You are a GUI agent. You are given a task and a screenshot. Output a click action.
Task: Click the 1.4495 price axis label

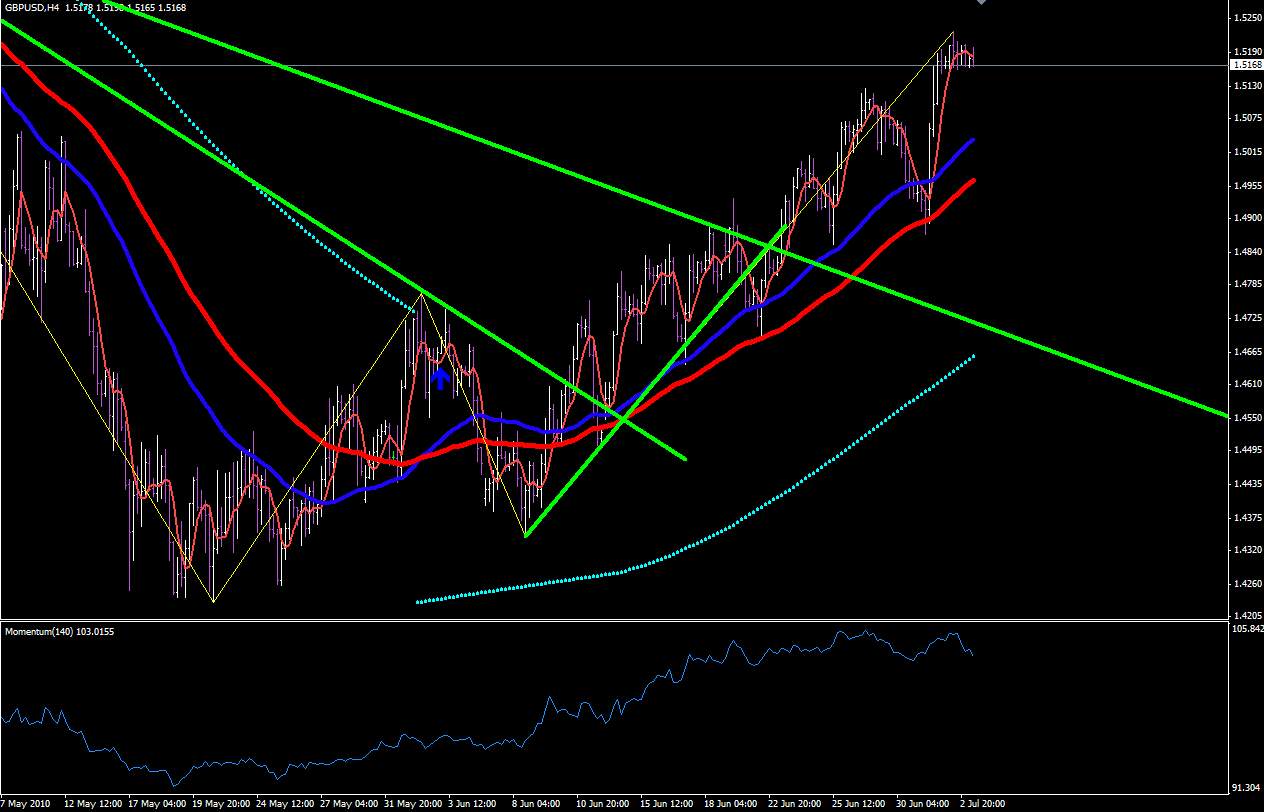pos(1247,451)
